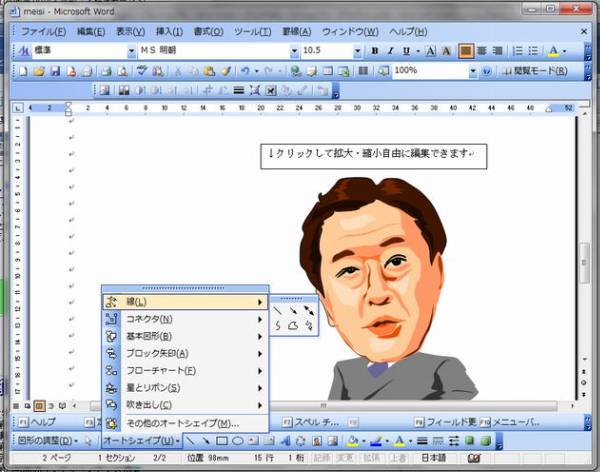The width and height of the screenshot is (600, 472).
Task: Click フィールド更 function key button
Action: click(445, 422)
